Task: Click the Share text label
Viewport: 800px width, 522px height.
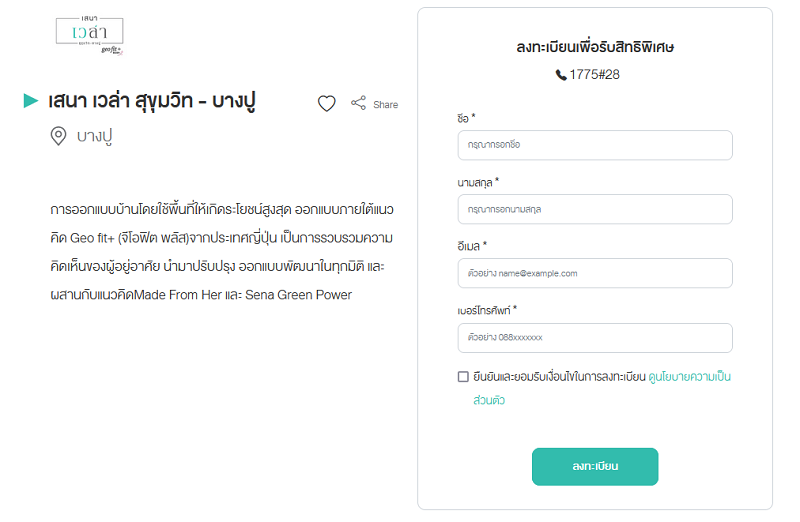Action: [385, 105]
